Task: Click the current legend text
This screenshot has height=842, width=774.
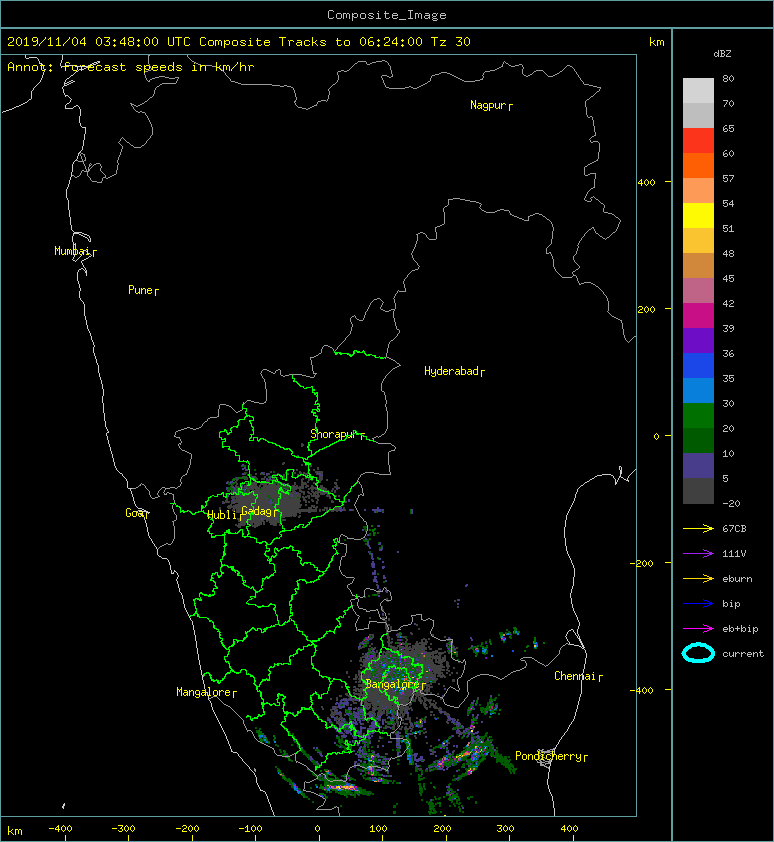Action: [743, 654]
